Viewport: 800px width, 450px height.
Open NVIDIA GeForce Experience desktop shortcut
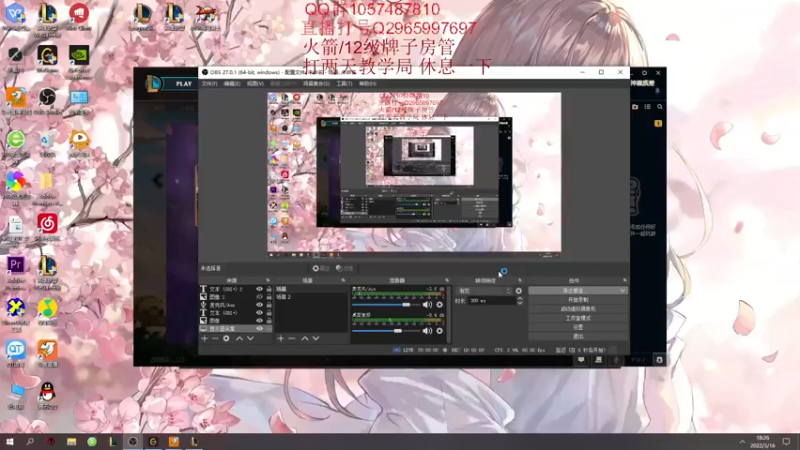(x=79, y=58)
